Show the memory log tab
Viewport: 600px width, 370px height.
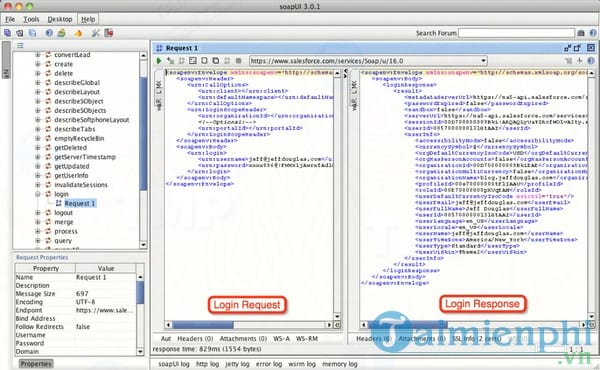pyautogui.click(x=340, y=364)
